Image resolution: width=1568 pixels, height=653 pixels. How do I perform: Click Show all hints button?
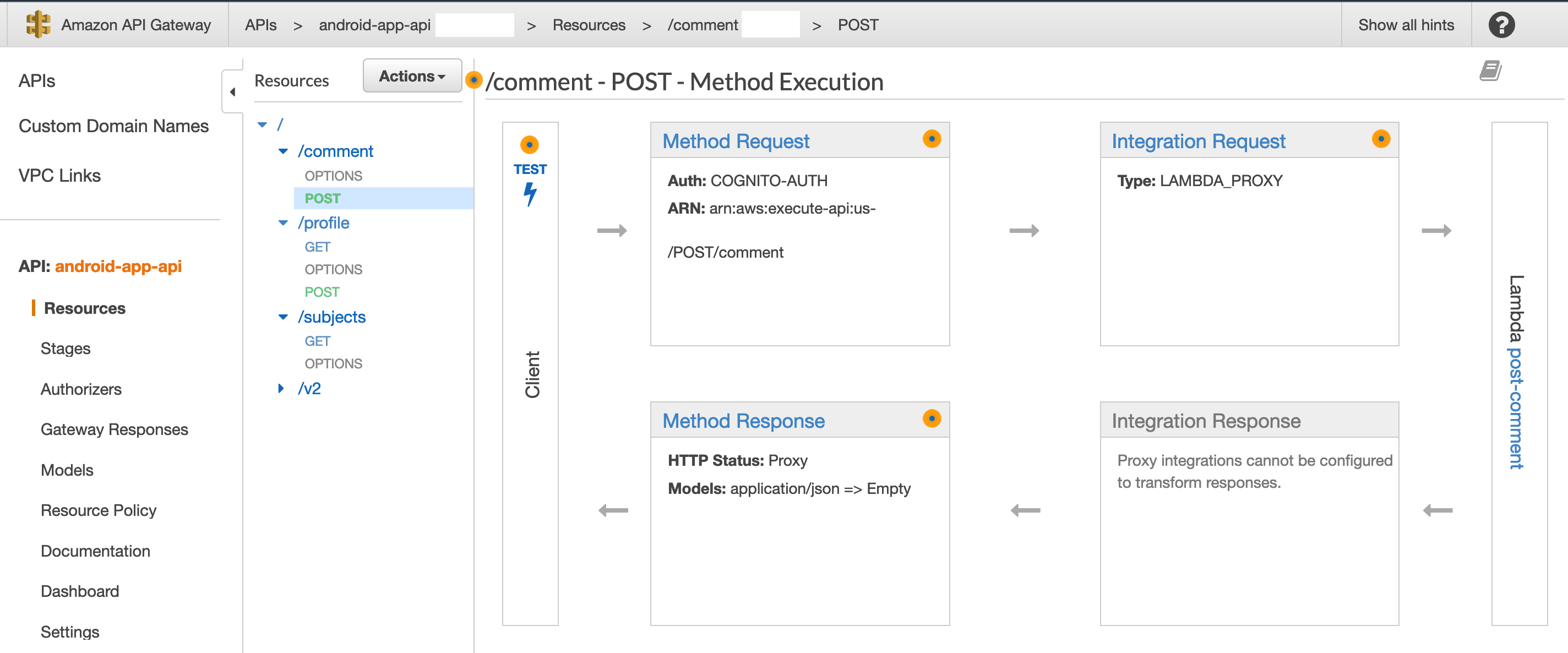(x=1406, y=25)
